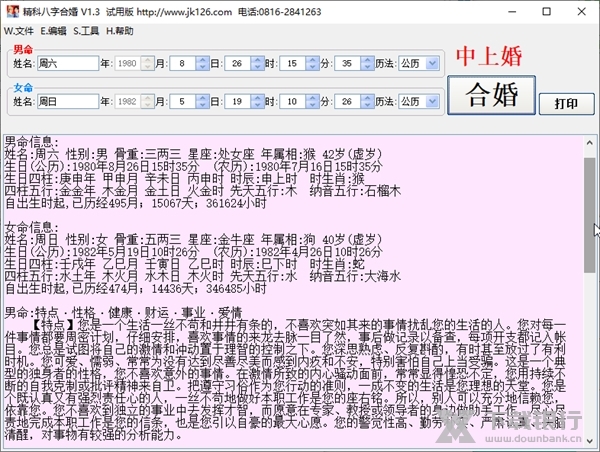Increase the 女命 minute value 26
Viewport: 600px width, 452px height.
pyautogui.click(x=367, y=98)
